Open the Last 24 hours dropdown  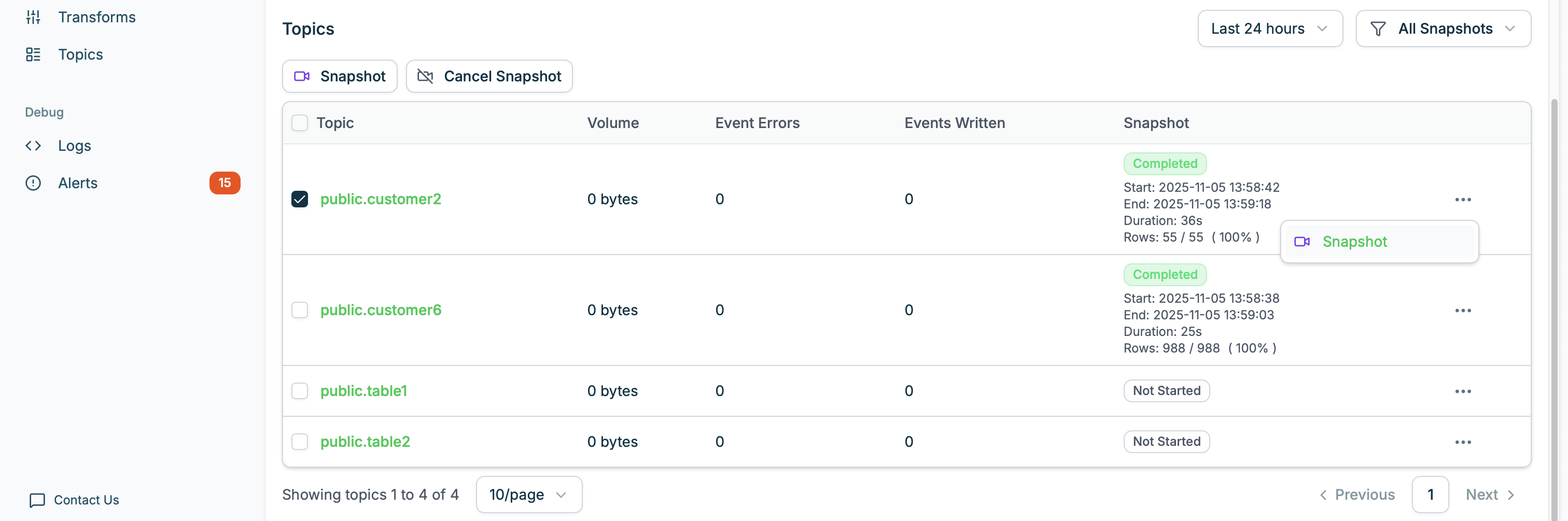[1270, 29]
